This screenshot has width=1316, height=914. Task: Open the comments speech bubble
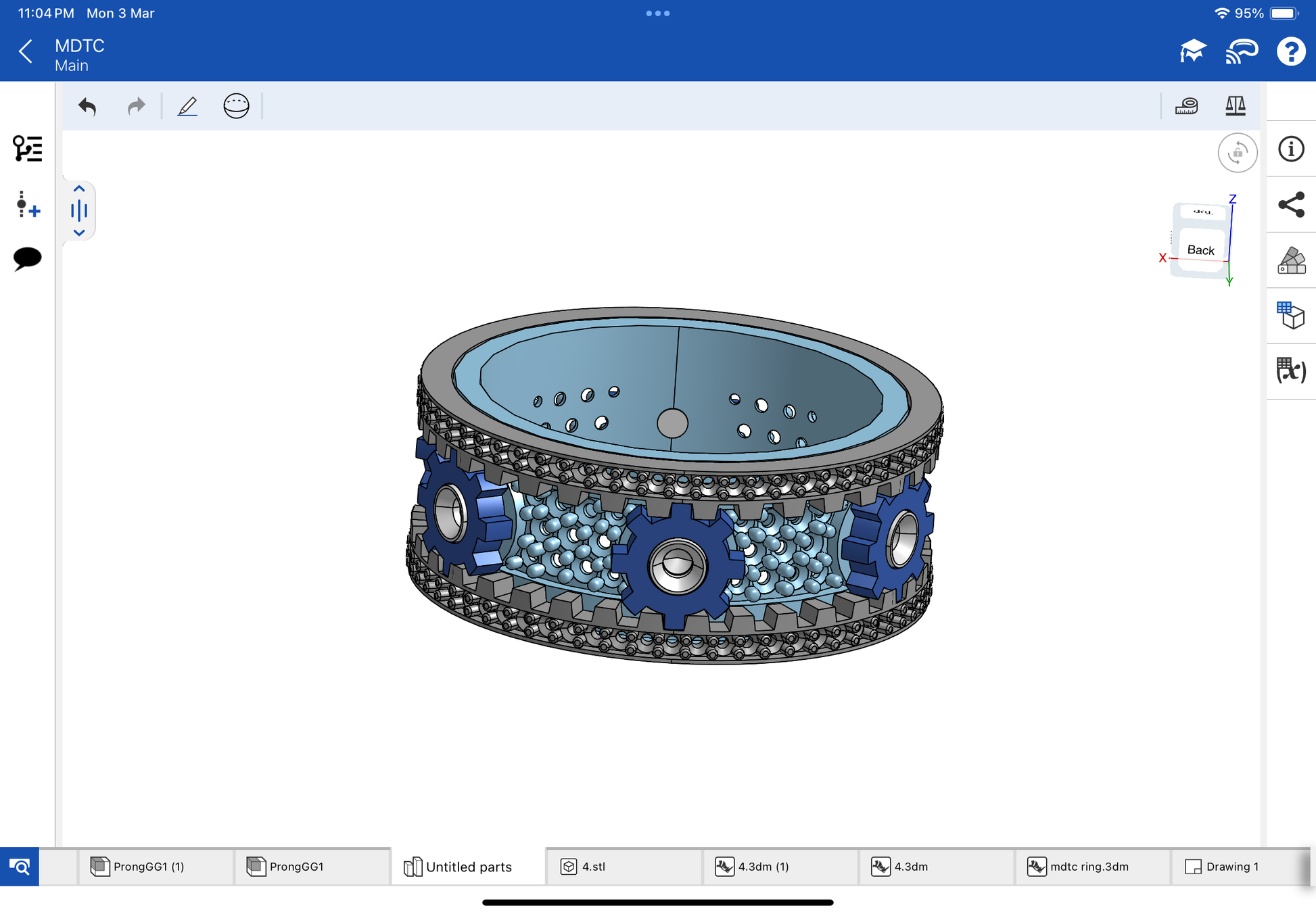(27, 258)
